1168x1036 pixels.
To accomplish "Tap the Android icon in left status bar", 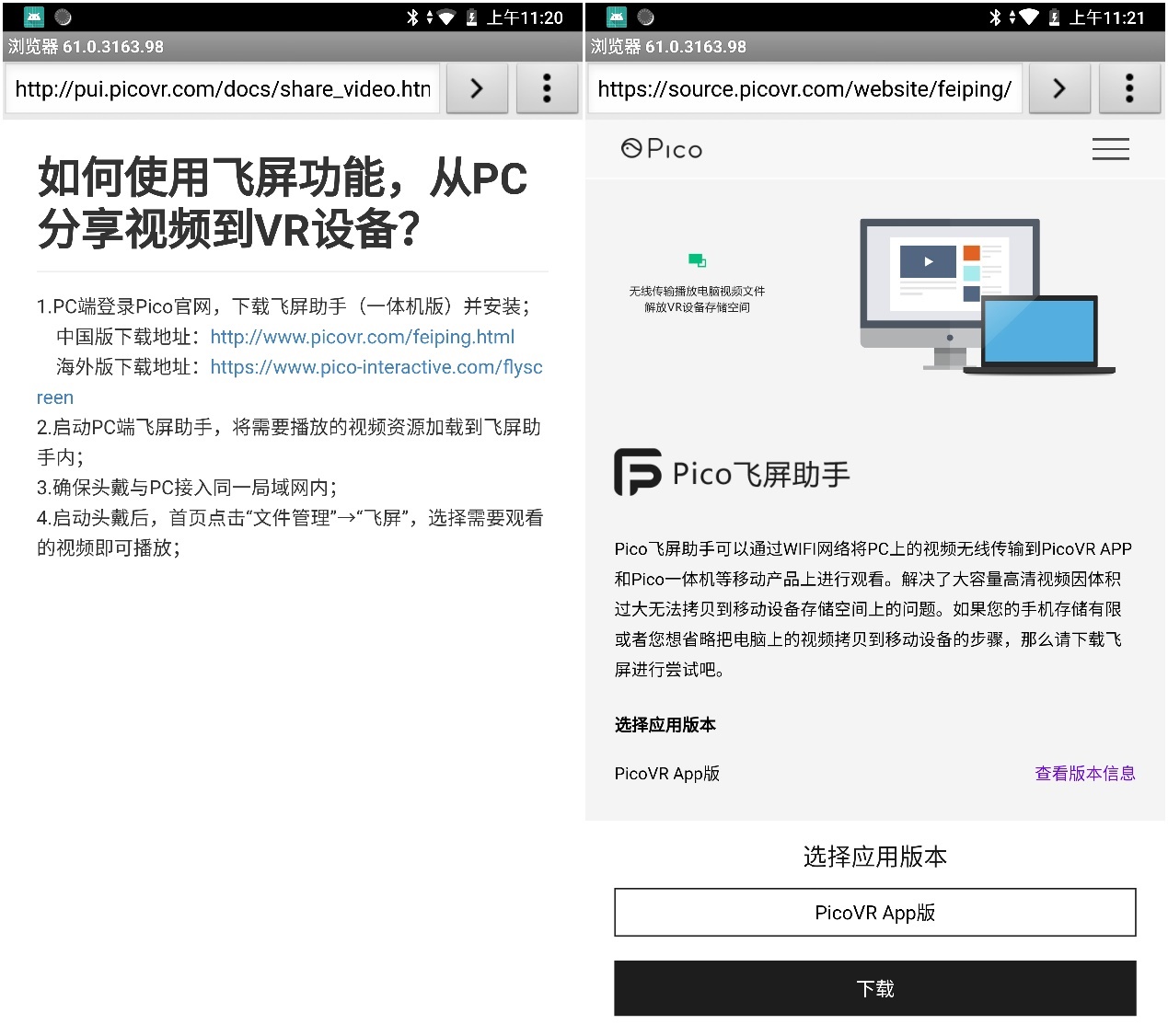I will [x=34, y=17].
